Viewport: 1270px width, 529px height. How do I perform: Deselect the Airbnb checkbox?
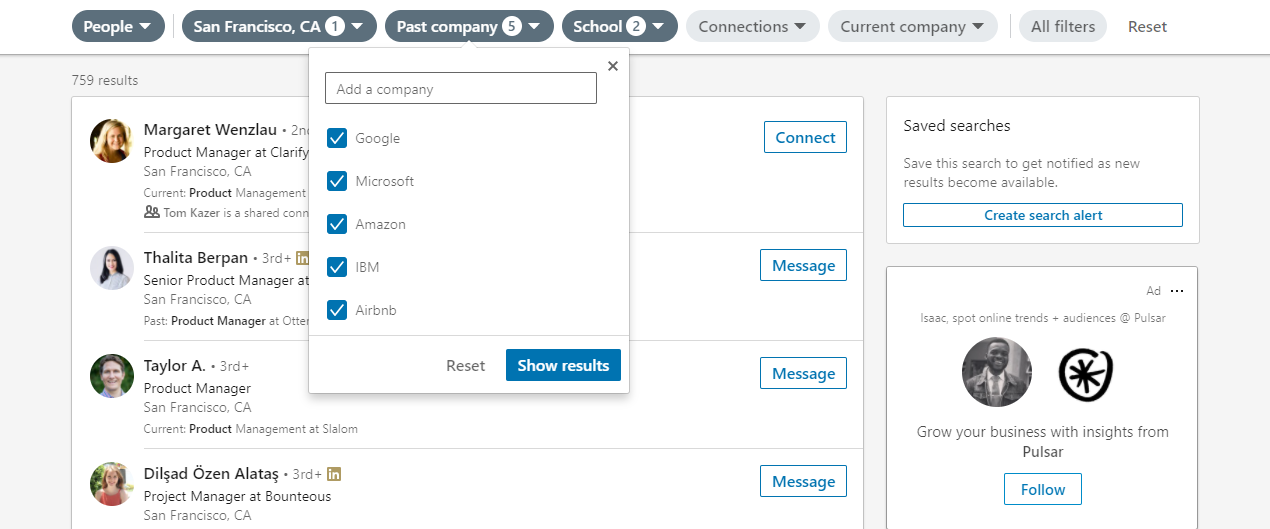[x=337, y=310]
